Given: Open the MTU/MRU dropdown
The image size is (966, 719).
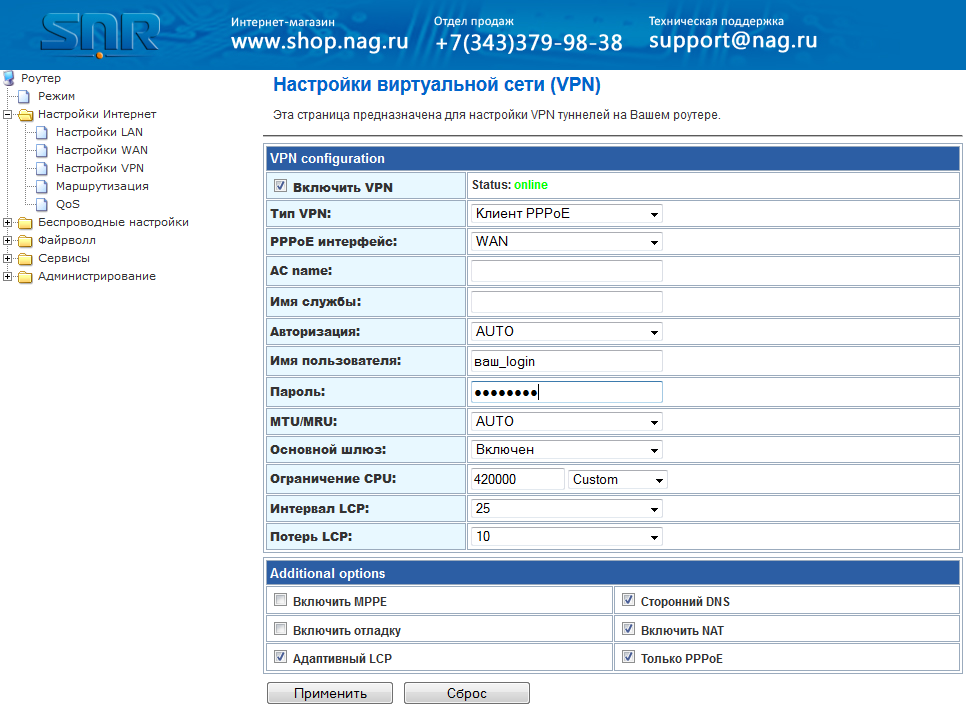Looking at the screenshot, I should pos(567,422).
